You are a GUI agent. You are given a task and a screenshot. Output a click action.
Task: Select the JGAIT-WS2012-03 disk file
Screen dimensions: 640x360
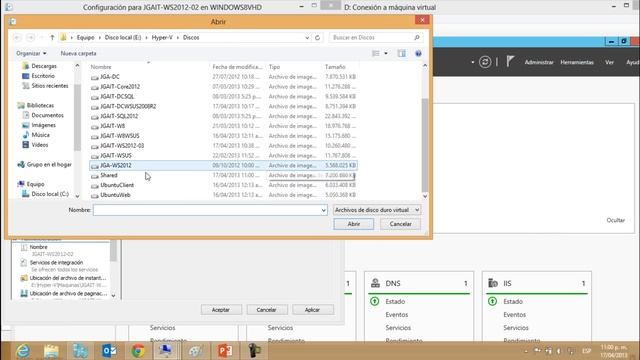[223, 145]
